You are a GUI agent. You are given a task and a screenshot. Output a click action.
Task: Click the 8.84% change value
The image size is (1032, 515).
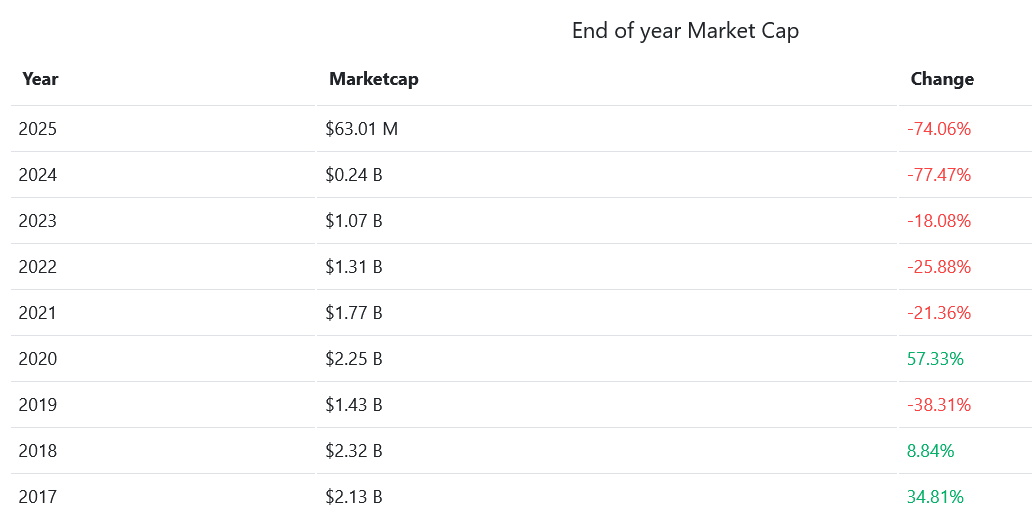930,451
